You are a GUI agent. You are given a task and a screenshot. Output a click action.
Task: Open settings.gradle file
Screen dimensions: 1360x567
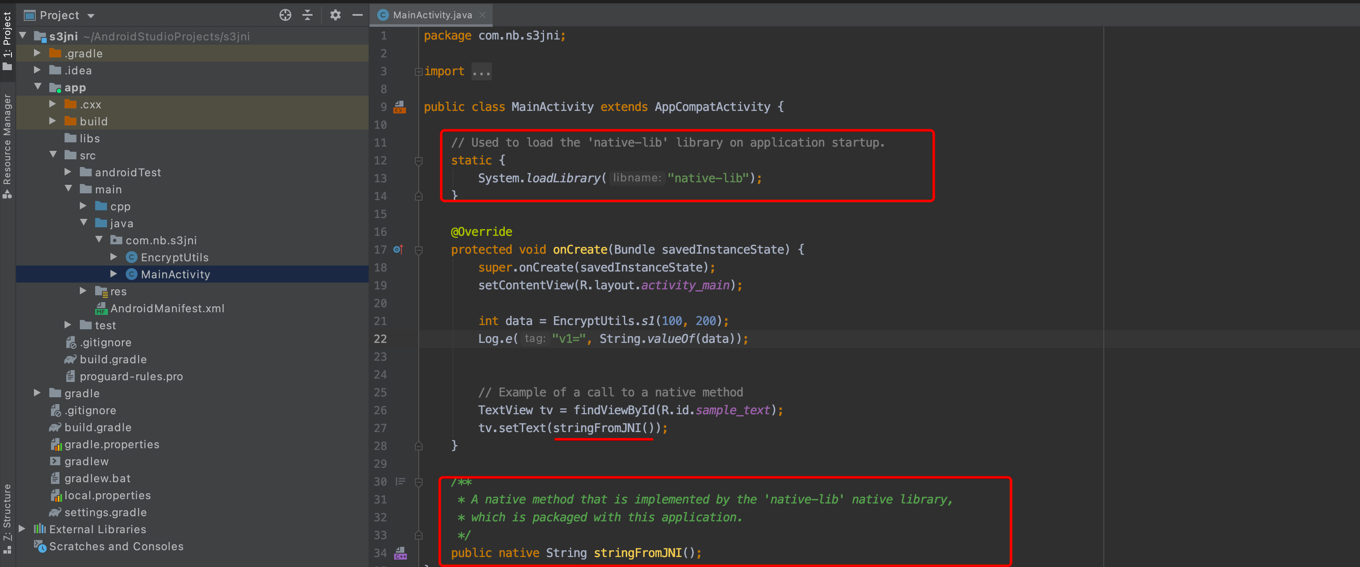pos(98,512)
